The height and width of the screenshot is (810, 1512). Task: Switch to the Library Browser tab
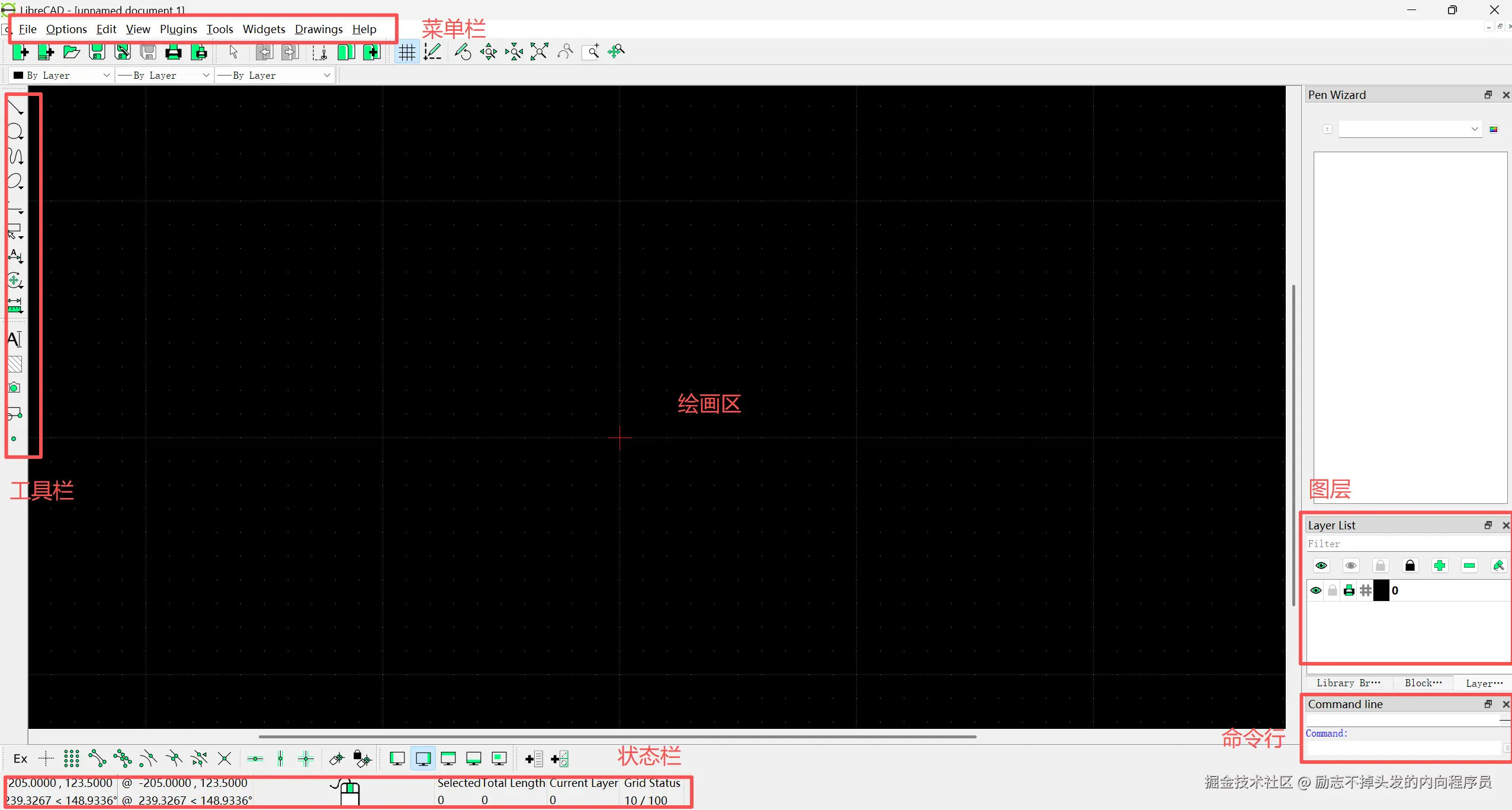coord(1349,683)
